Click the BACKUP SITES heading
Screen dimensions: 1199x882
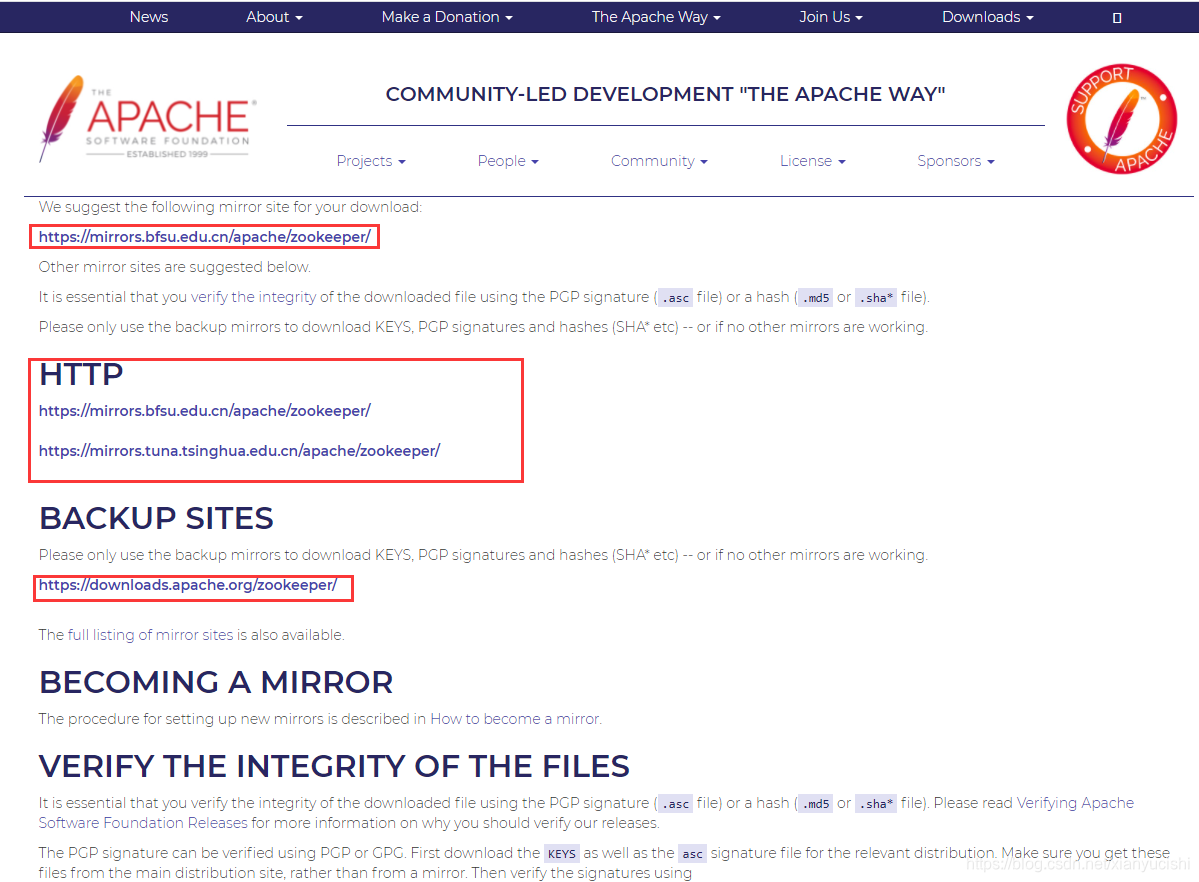point(156,518)
